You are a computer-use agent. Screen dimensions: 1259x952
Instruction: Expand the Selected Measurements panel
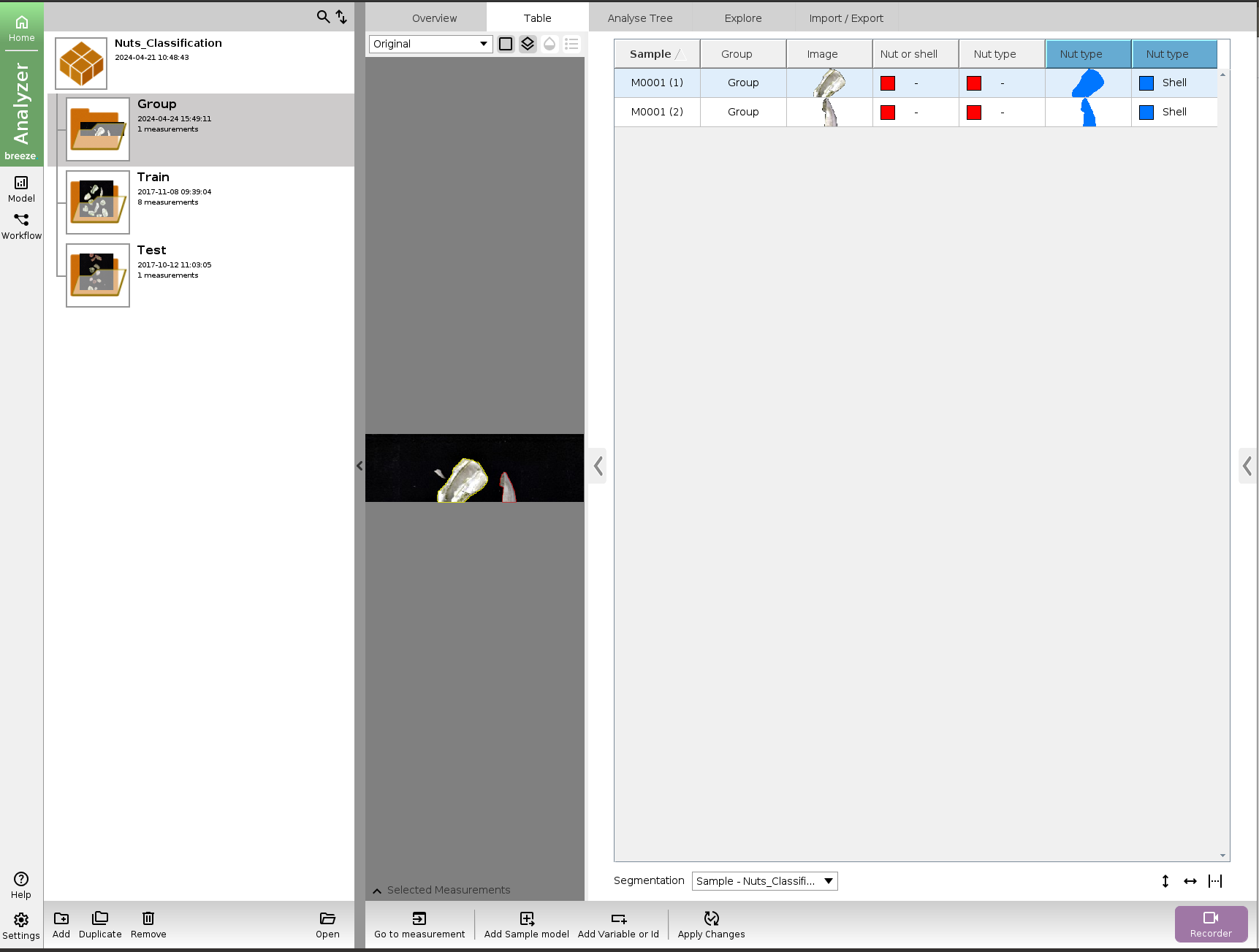tap(377, 891)
